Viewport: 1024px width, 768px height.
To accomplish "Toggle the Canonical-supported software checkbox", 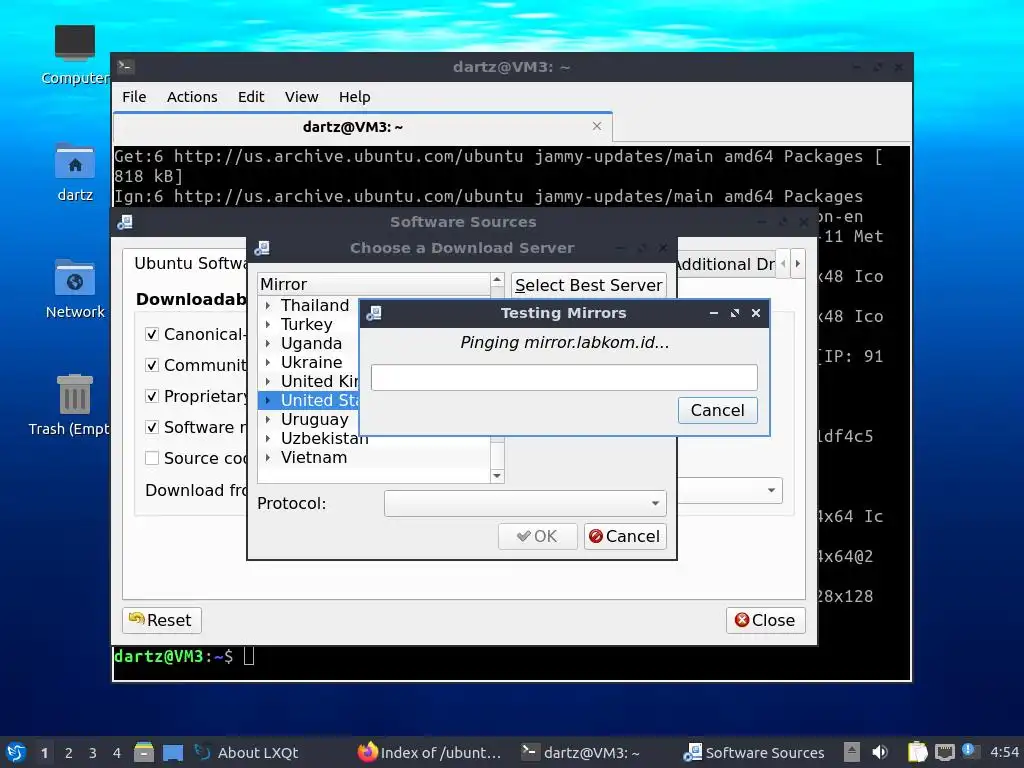I will pyautogui.click(x=152, y=334).
